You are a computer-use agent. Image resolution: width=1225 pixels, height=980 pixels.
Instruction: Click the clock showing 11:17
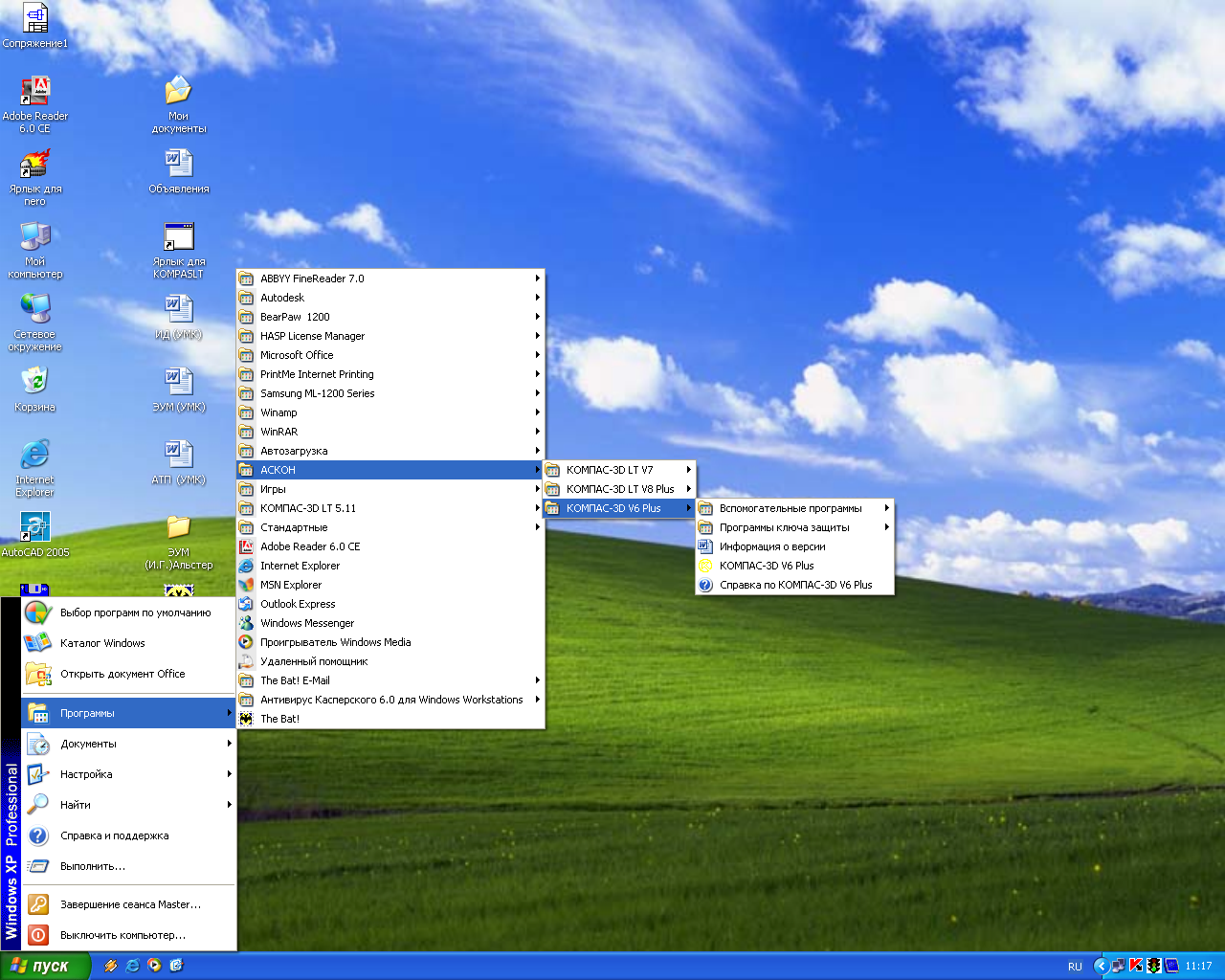point(1198,966)
